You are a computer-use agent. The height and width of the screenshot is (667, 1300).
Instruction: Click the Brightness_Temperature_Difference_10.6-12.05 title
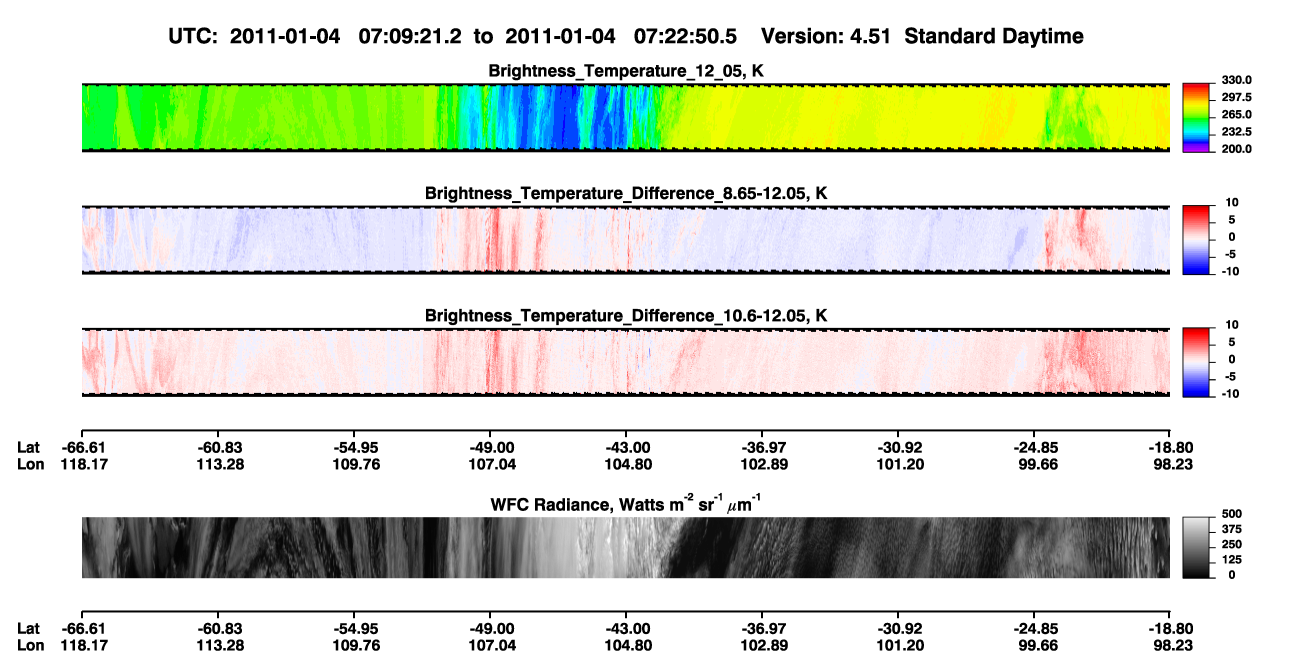(626, 316)
